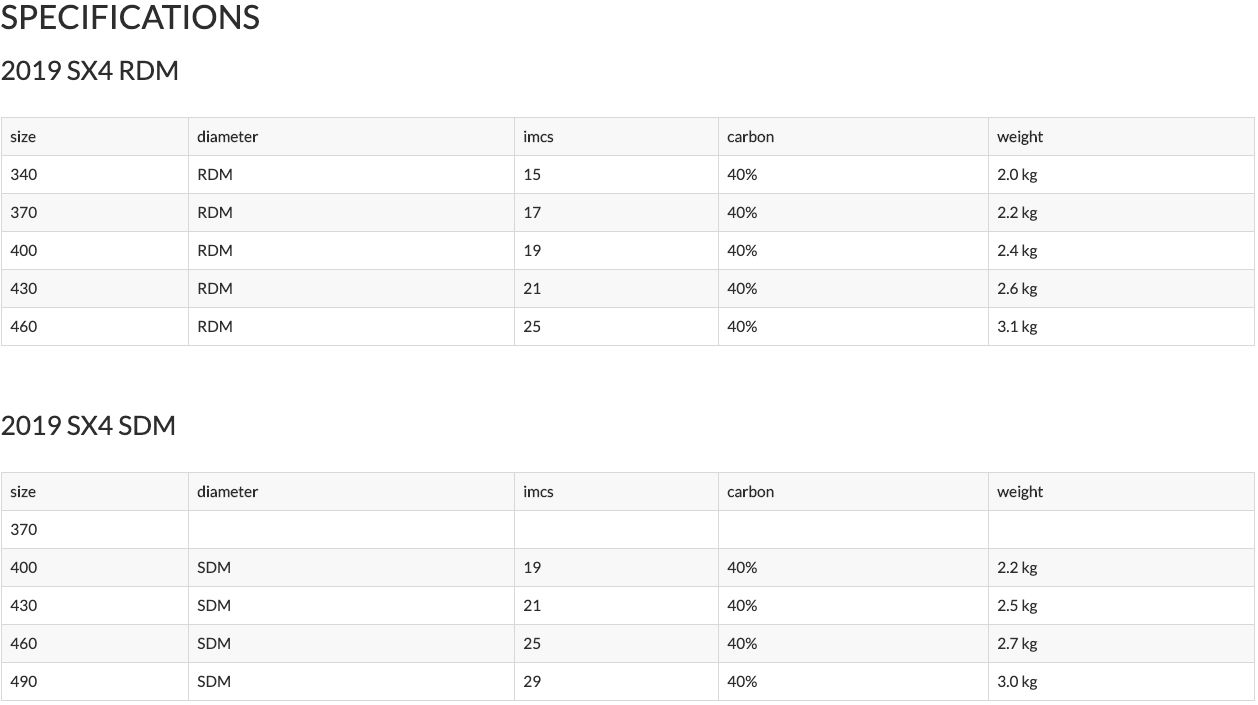Select the diameter header in SDM table
1258x705 pixels.
click(227, 492)
